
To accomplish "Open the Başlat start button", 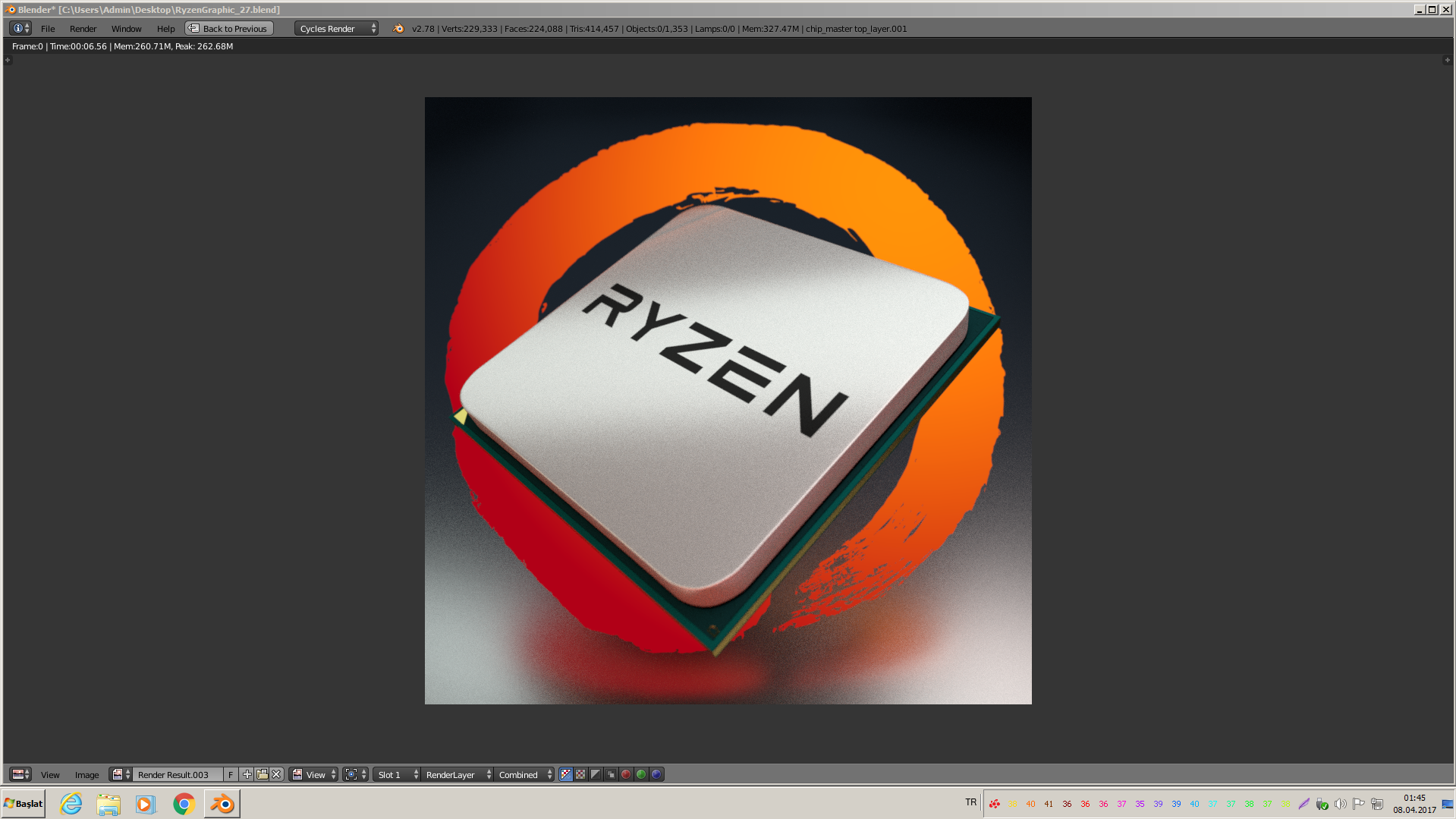I will [x=24, y=803].
